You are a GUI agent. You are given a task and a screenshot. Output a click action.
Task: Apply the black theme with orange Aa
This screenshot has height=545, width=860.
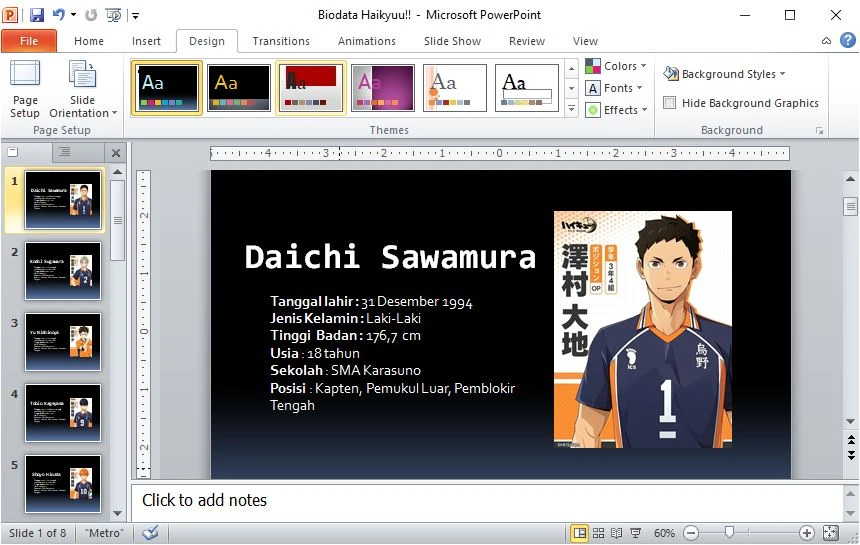[239, 88]
